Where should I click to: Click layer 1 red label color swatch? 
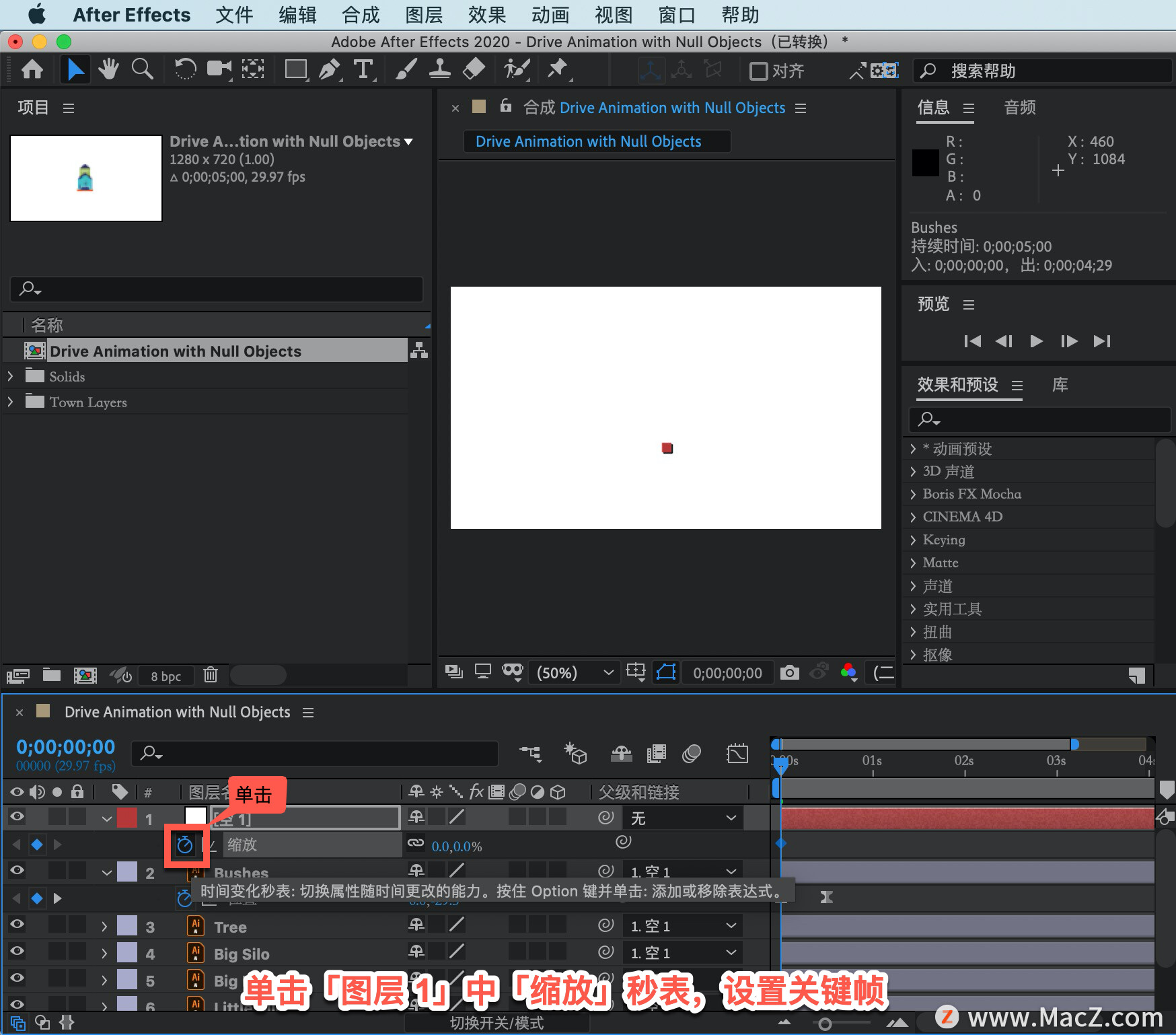click(x=127, y=818)
